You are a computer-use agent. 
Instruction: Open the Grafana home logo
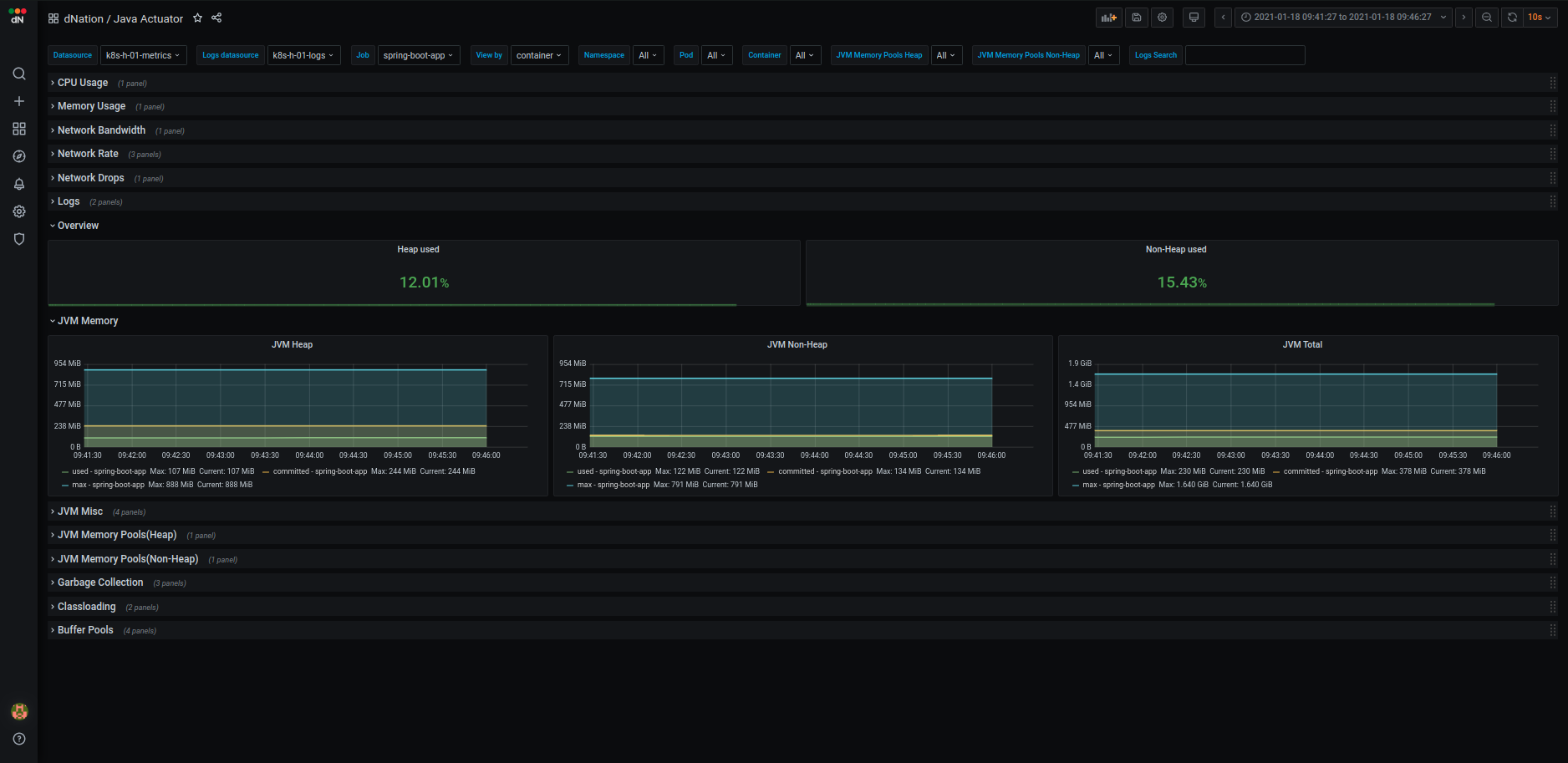pos(18,16)
